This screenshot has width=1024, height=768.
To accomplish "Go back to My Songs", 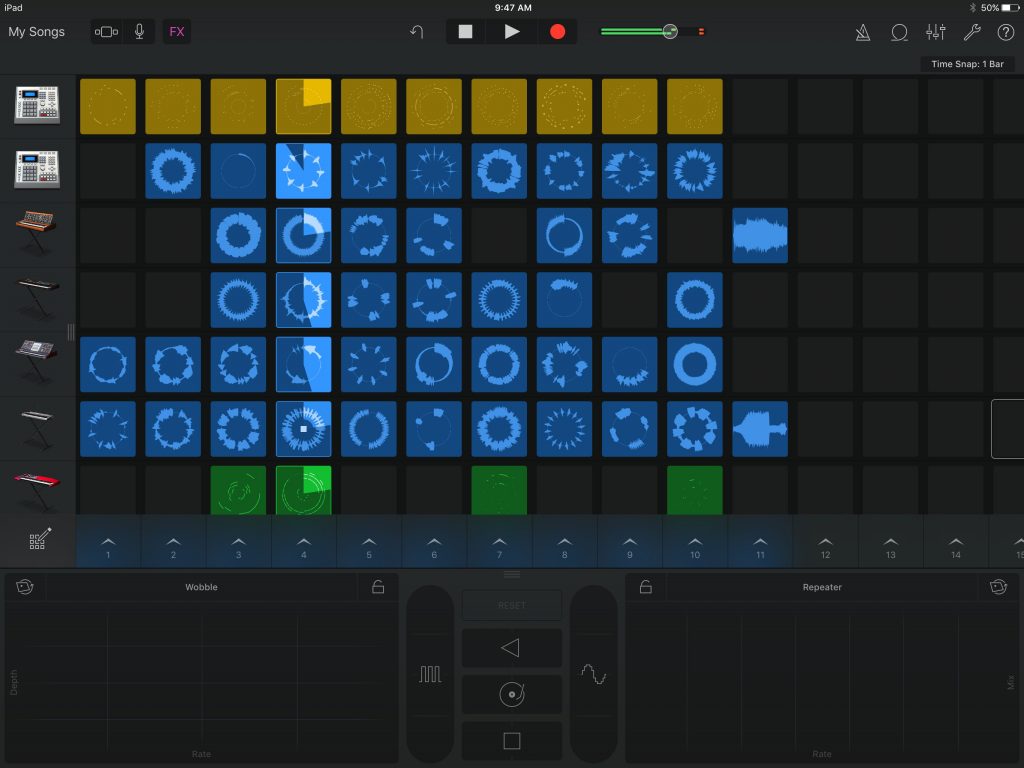I will (x=37, y=32).
